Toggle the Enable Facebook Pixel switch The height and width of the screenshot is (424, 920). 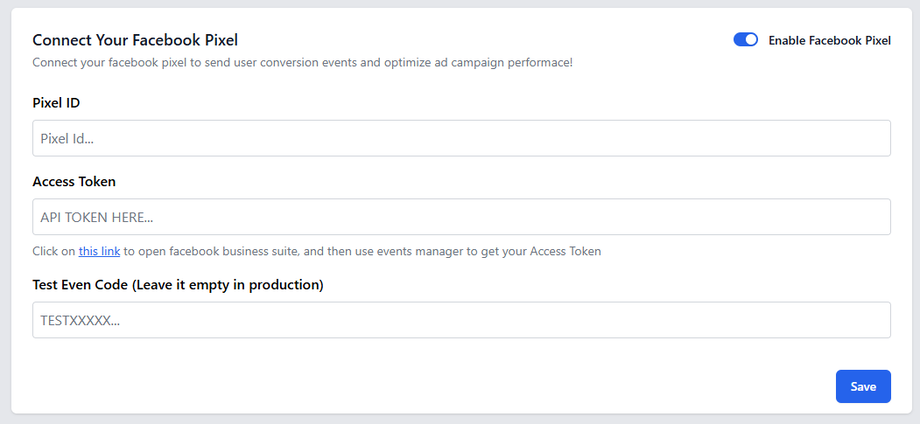click(745, 40)
